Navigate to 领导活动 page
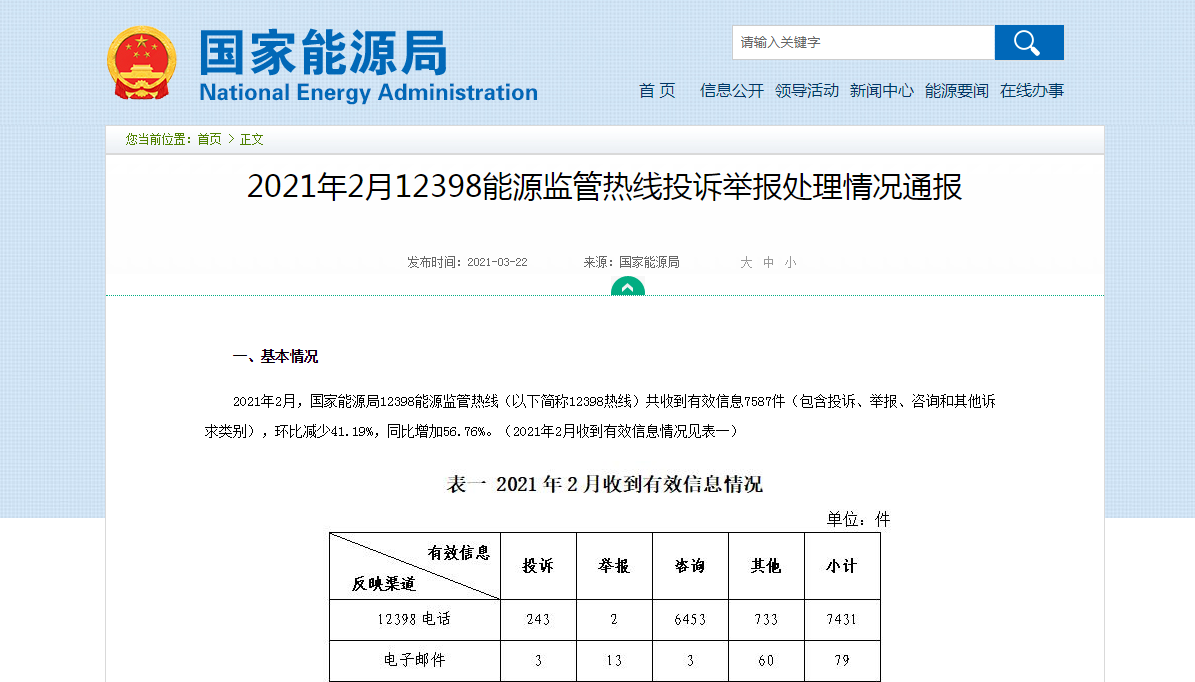This screenshot has height=682, width=1195. (806, 90)
